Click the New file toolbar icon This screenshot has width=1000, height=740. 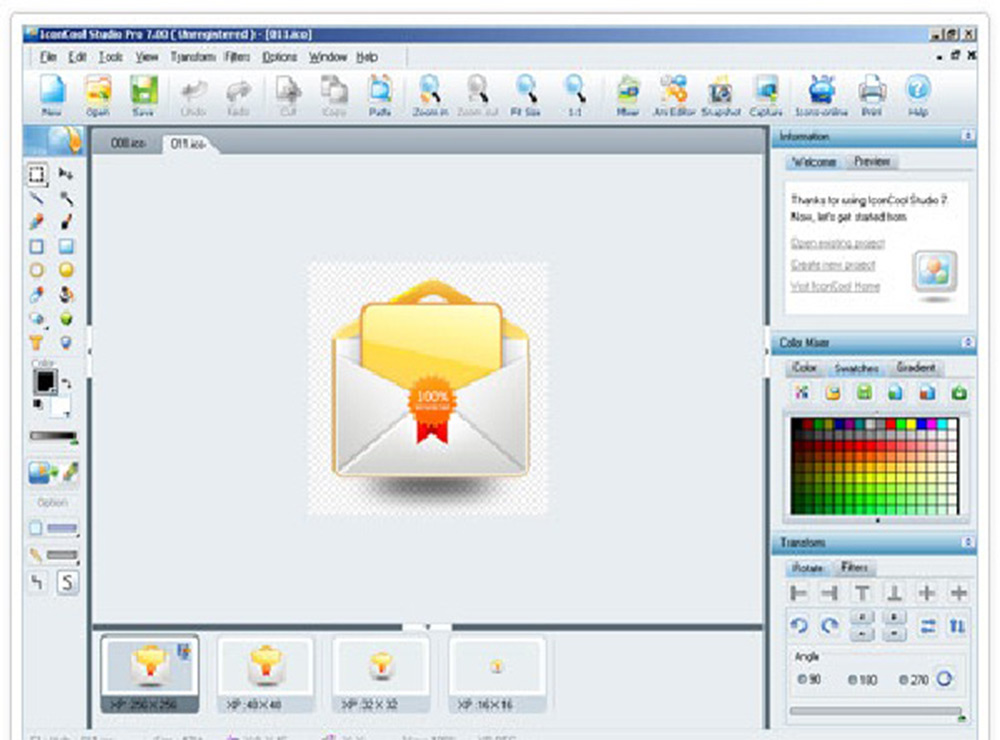click(x=52, y=95)
